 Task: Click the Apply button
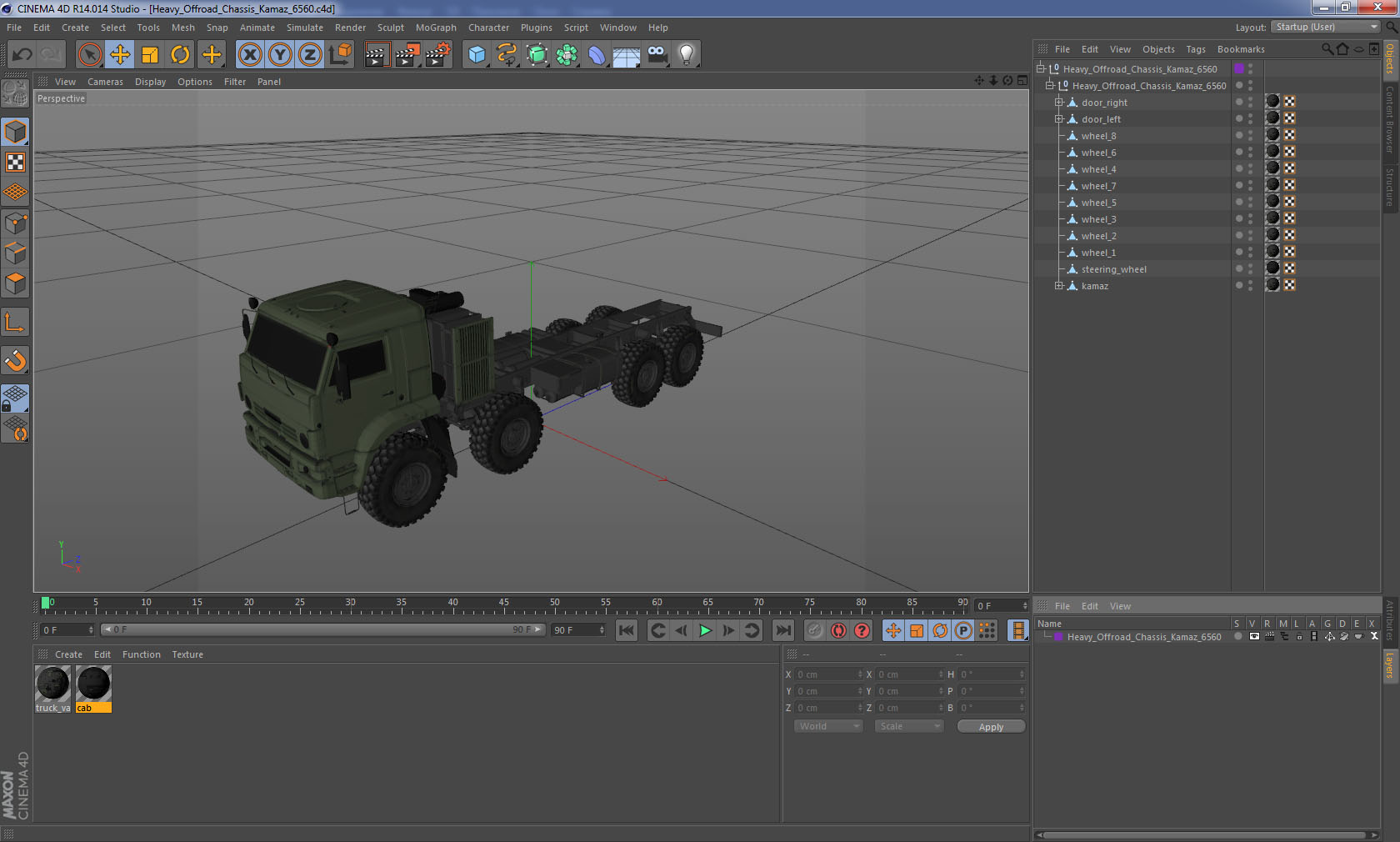[x=991, y=727]
